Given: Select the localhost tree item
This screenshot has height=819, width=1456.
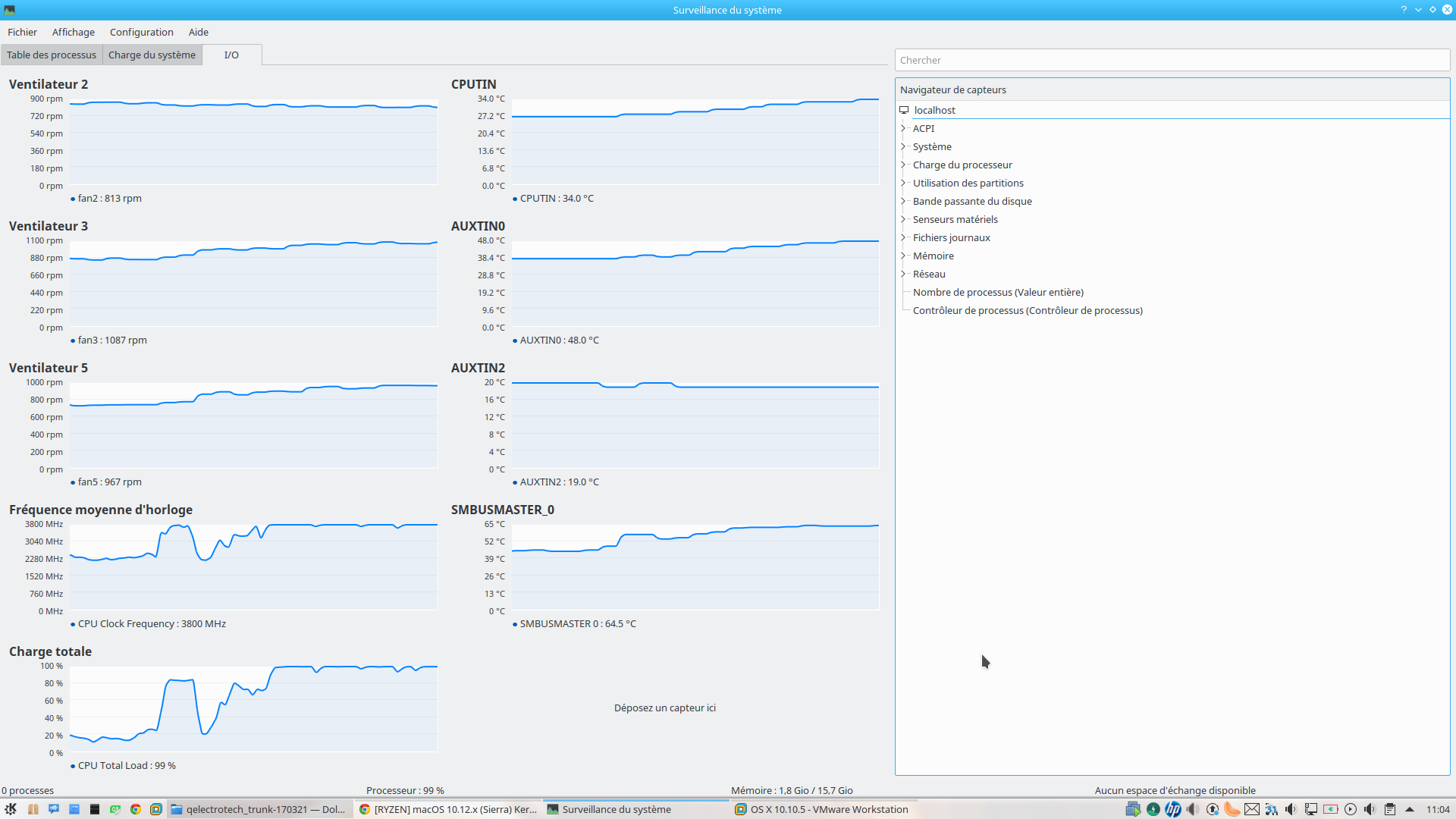Looking at the screenshot, I should tap(1172, 110).
